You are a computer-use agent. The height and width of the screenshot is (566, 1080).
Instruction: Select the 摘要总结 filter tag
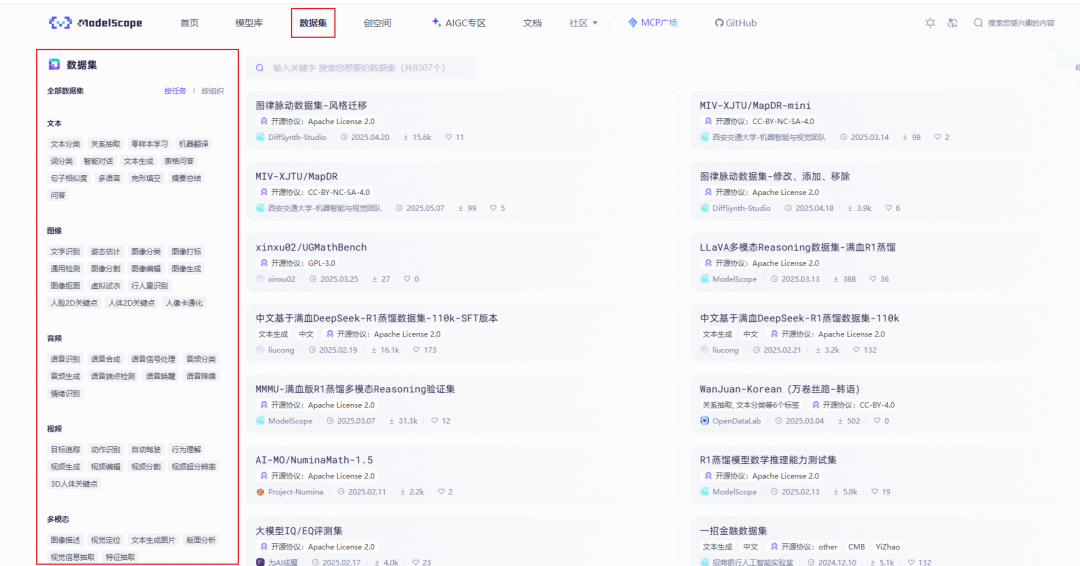tap(186, 178)
